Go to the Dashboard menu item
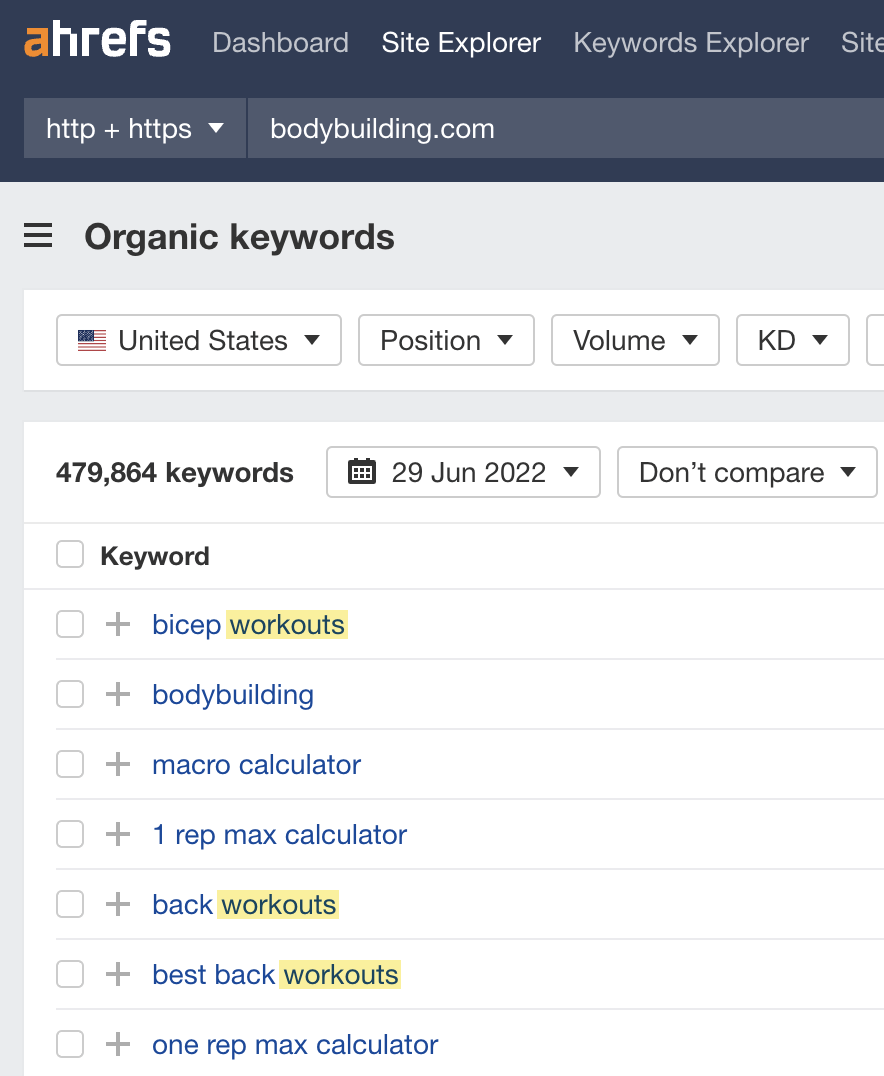The image size is (884, 1076). coord(280,43)
